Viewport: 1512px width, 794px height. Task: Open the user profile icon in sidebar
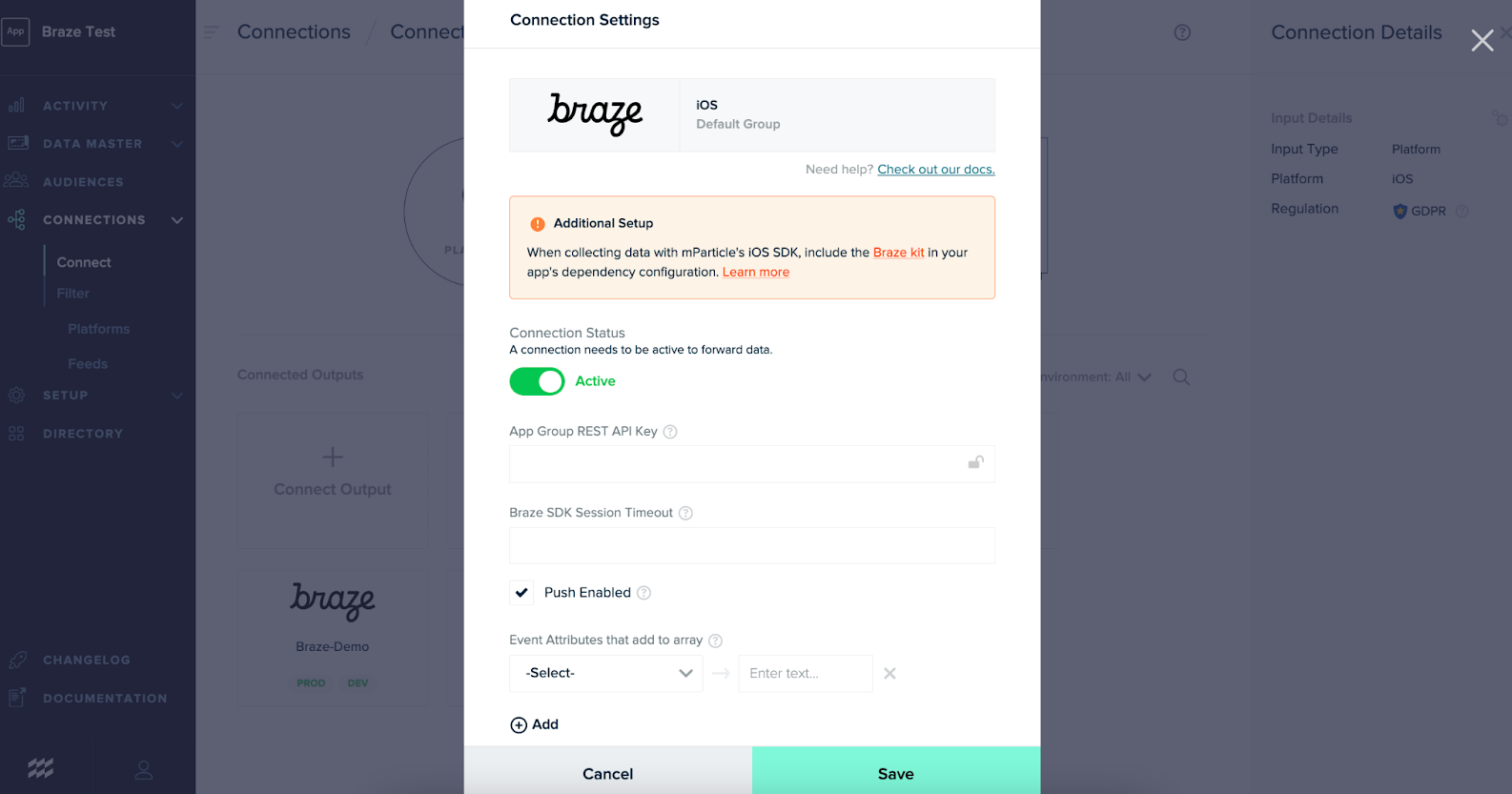pos(144,769)
